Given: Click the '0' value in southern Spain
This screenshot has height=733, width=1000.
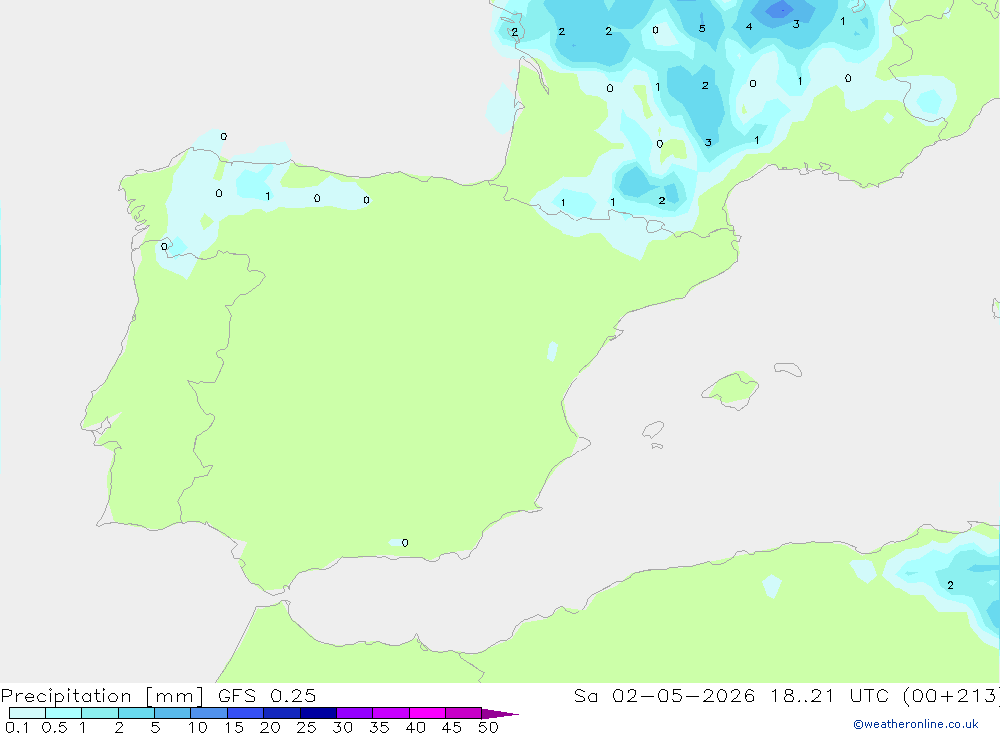Looking at the screenshot, I should [x=405, y=543].
